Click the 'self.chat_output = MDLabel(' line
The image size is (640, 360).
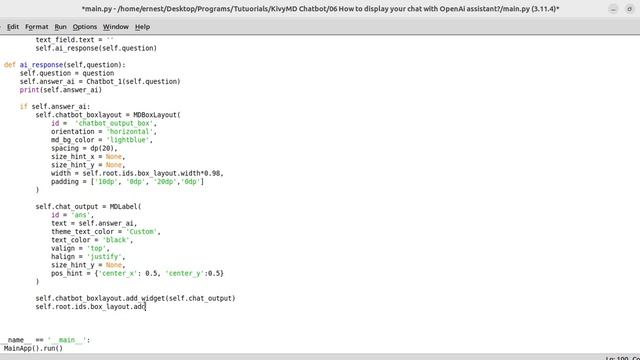coord(88,207)
